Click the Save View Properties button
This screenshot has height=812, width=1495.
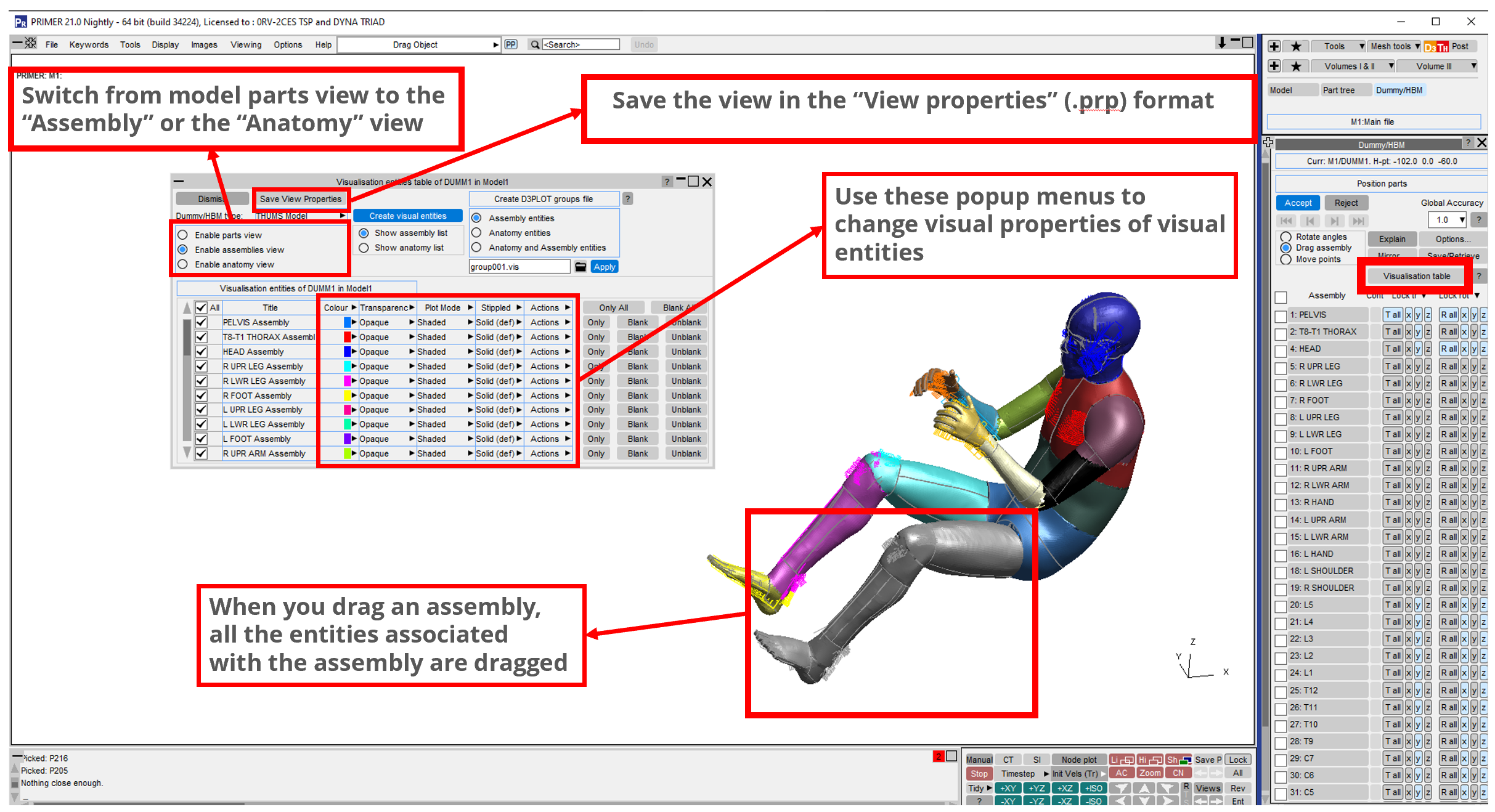click(301, 199)
